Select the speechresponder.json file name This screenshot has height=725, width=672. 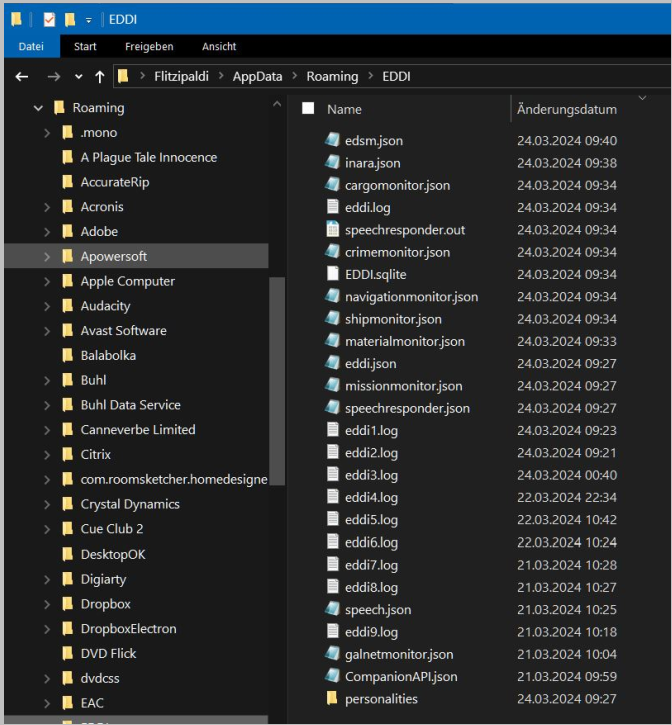(x=407, y=408)
